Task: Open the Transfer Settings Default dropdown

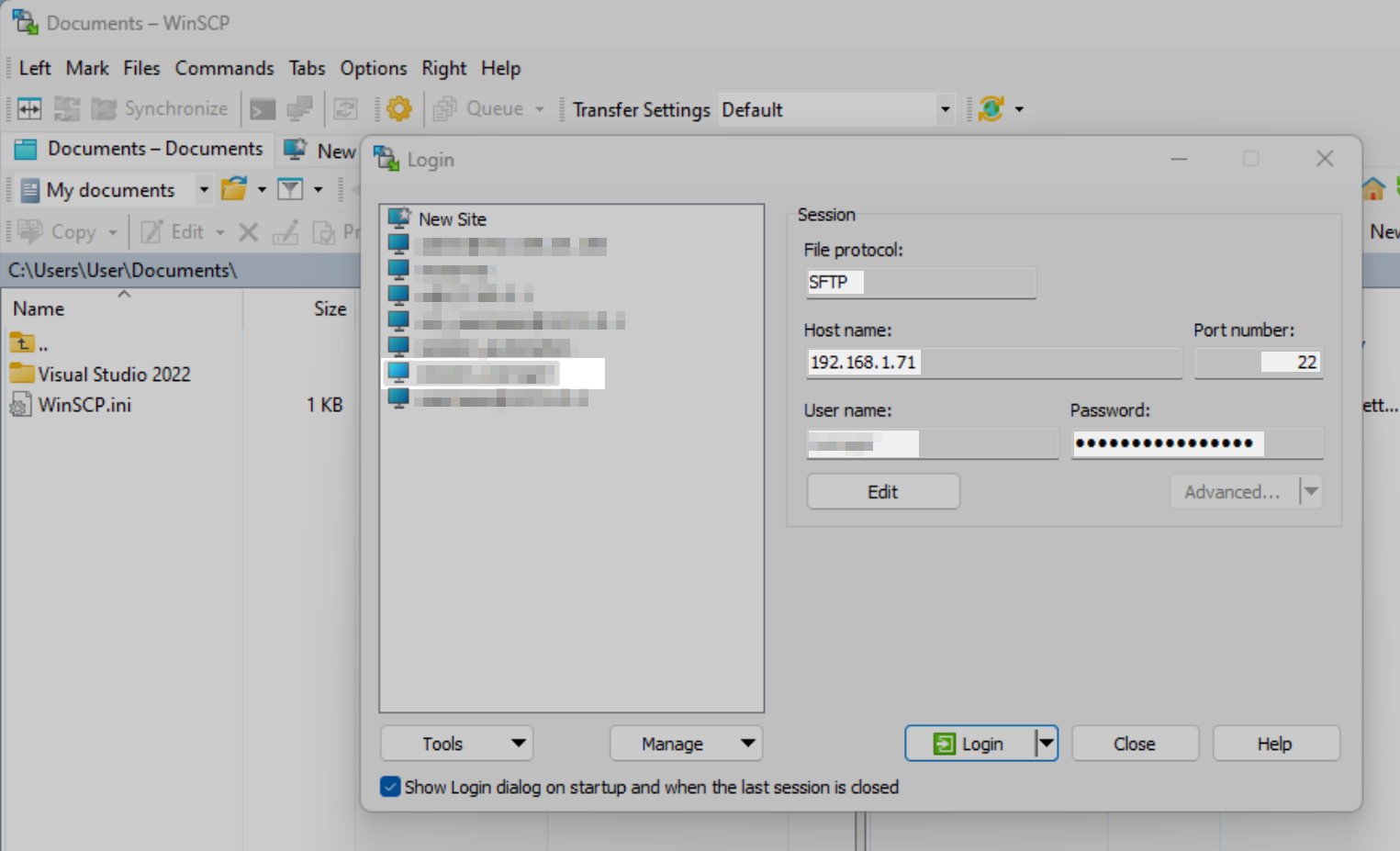Action: coord(945,108)
